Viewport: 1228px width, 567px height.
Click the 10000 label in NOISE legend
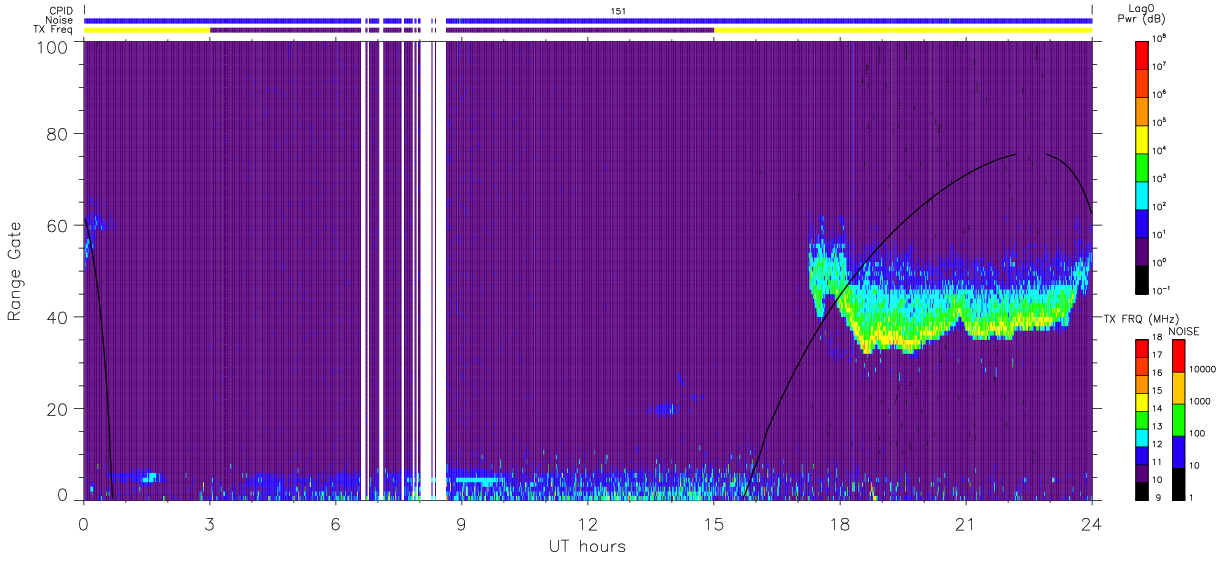tap(1201, 370)
